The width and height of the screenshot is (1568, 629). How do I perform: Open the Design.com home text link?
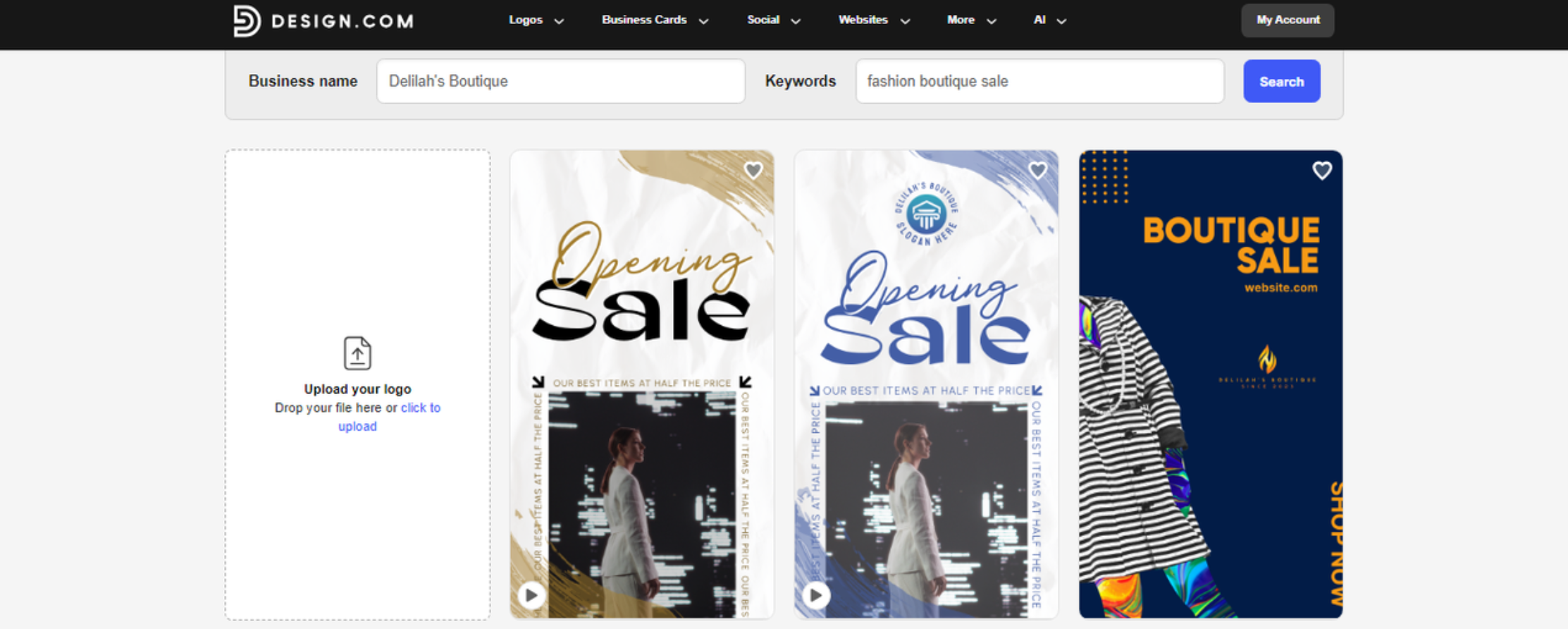pyautogui.click(x=342, y=21)
